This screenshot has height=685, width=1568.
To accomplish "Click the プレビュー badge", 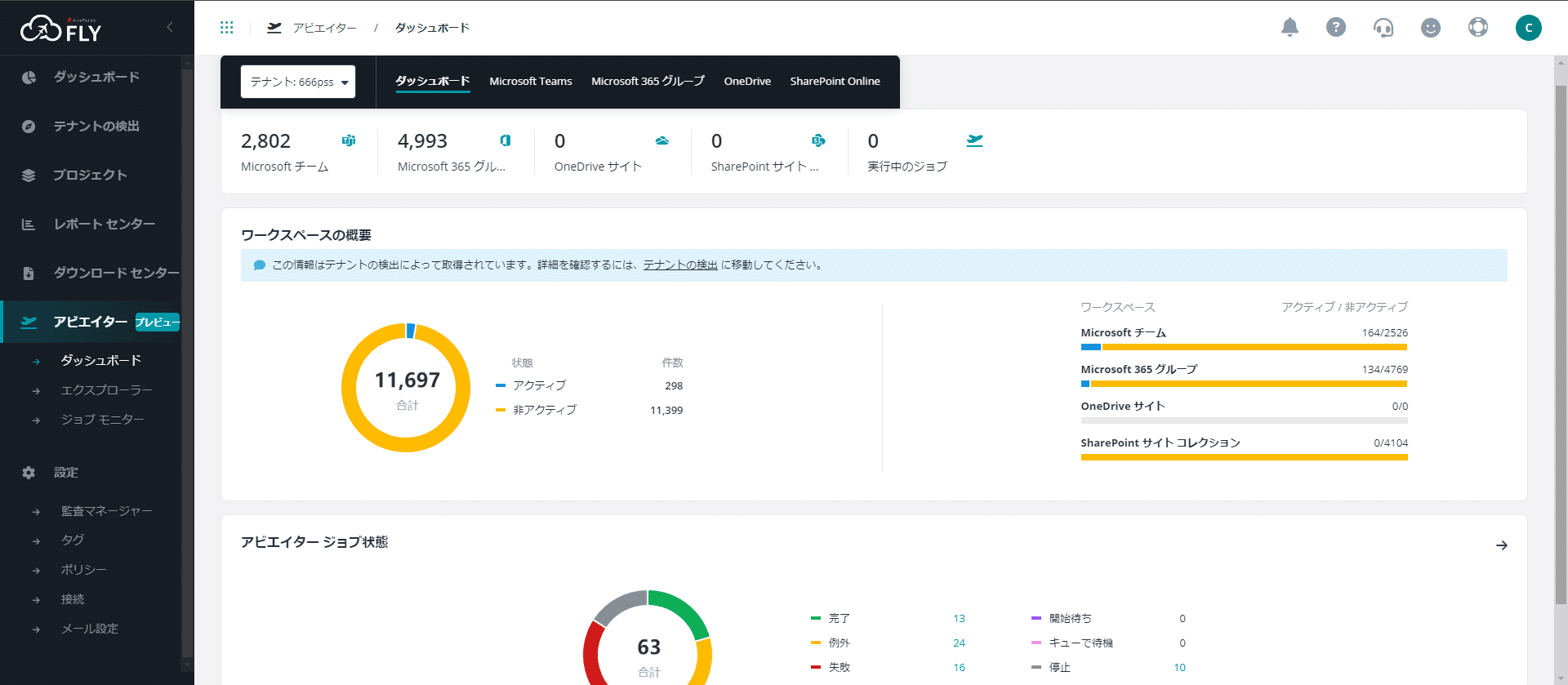I will [x=157, y=322].
